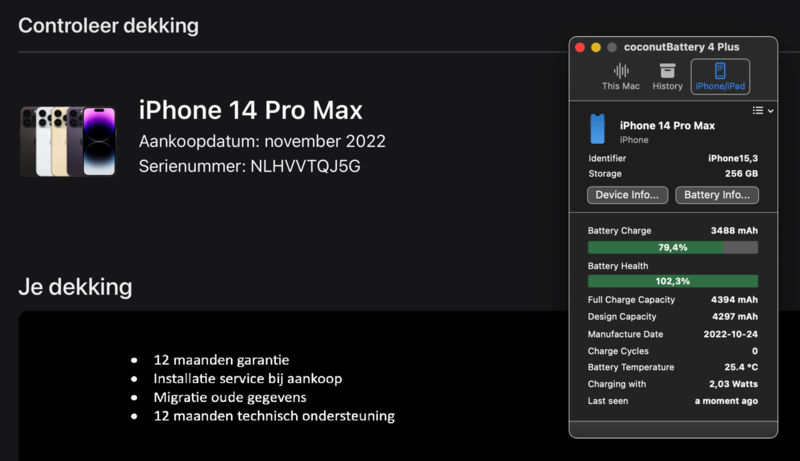Viewport: 800px width, 461px height.
Task: Click 'Migratie oude gegevens' list item
Action: click(x=230, y=397)
